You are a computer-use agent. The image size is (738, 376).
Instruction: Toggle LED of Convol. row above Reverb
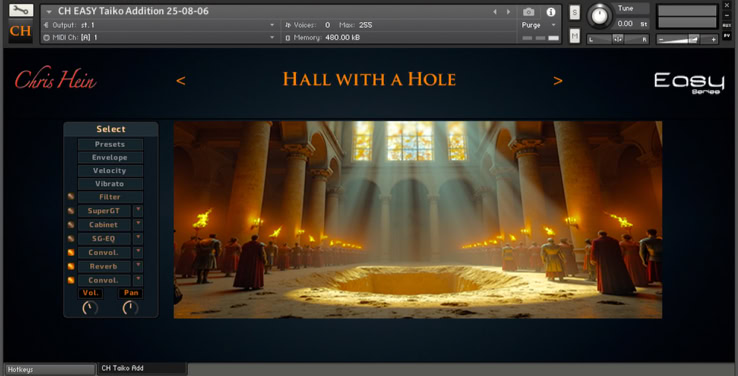71,252
